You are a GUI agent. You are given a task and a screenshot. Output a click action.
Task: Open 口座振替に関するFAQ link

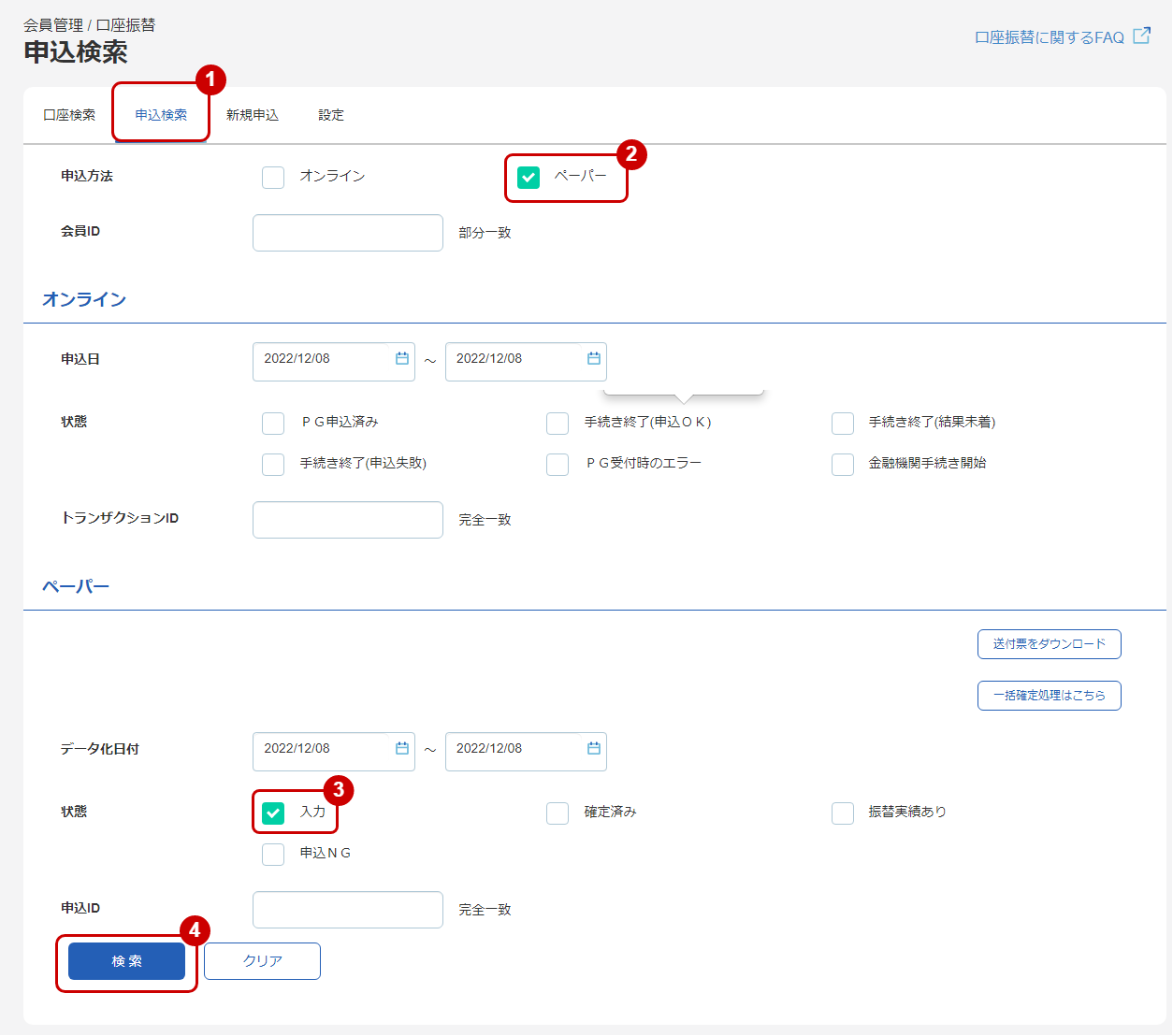(1050, 37)
